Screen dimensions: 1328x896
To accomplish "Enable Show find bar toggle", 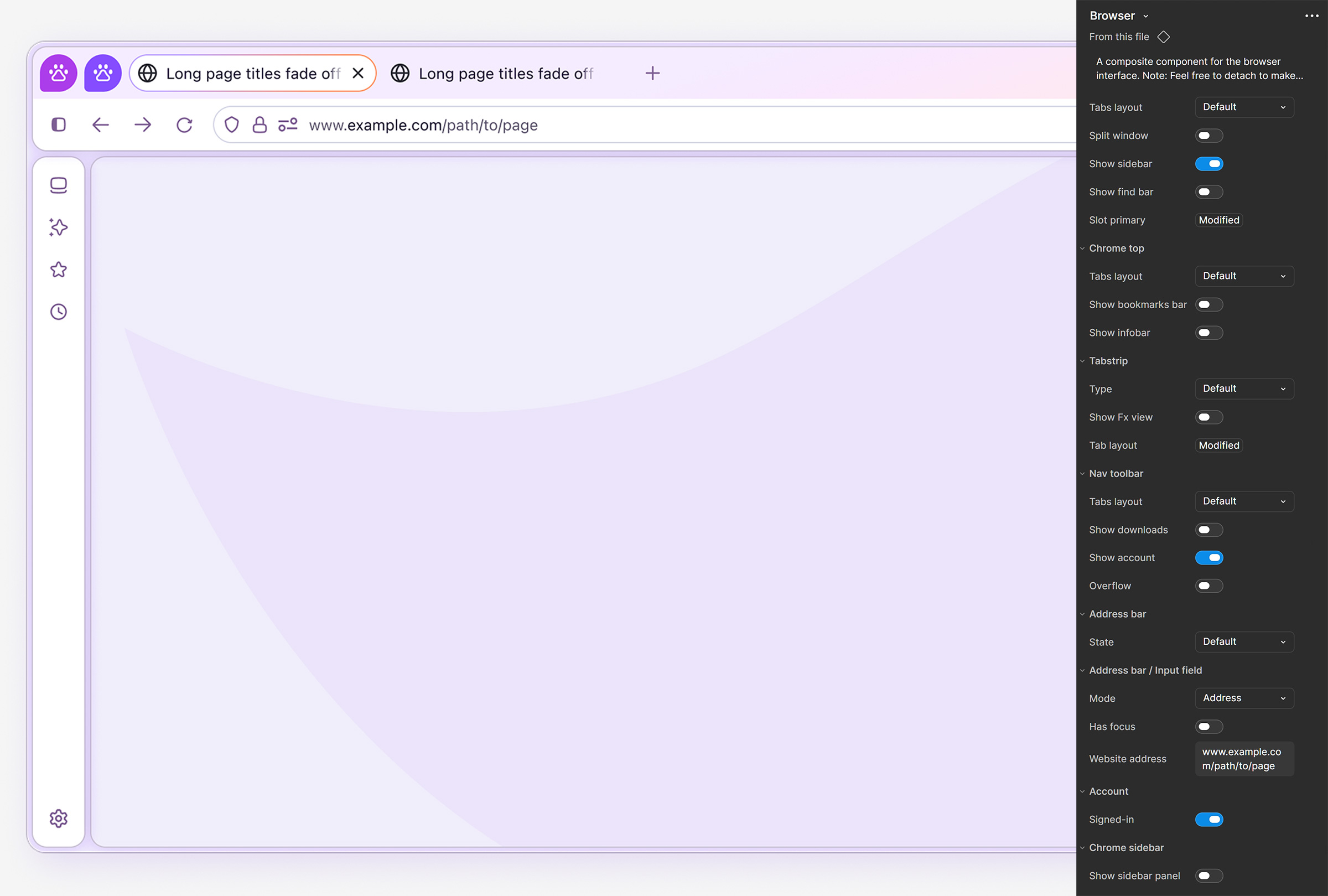I will click(x=1208, y=192).
